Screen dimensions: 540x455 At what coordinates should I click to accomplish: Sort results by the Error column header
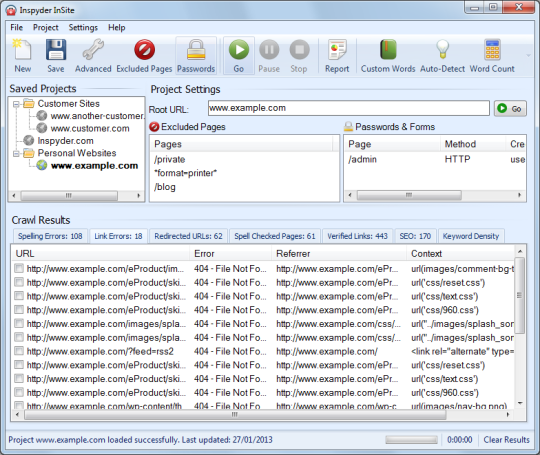[231, 254]
